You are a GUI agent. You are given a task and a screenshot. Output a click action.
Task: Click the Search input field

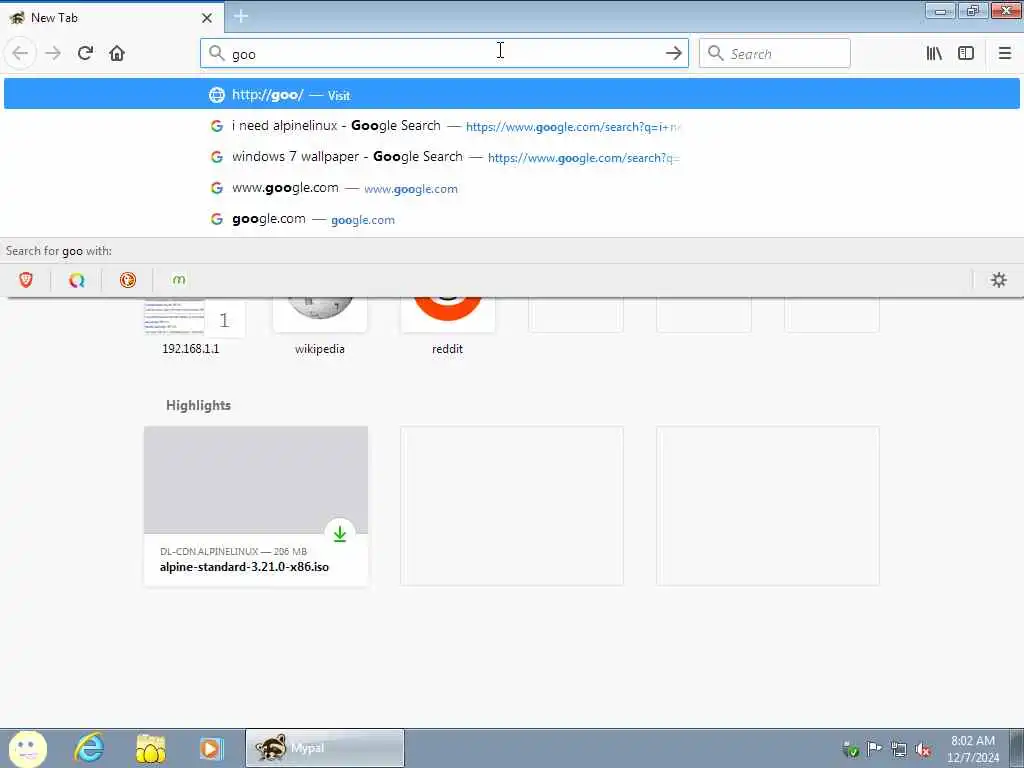pyautogui.click(x=775, y=54)
